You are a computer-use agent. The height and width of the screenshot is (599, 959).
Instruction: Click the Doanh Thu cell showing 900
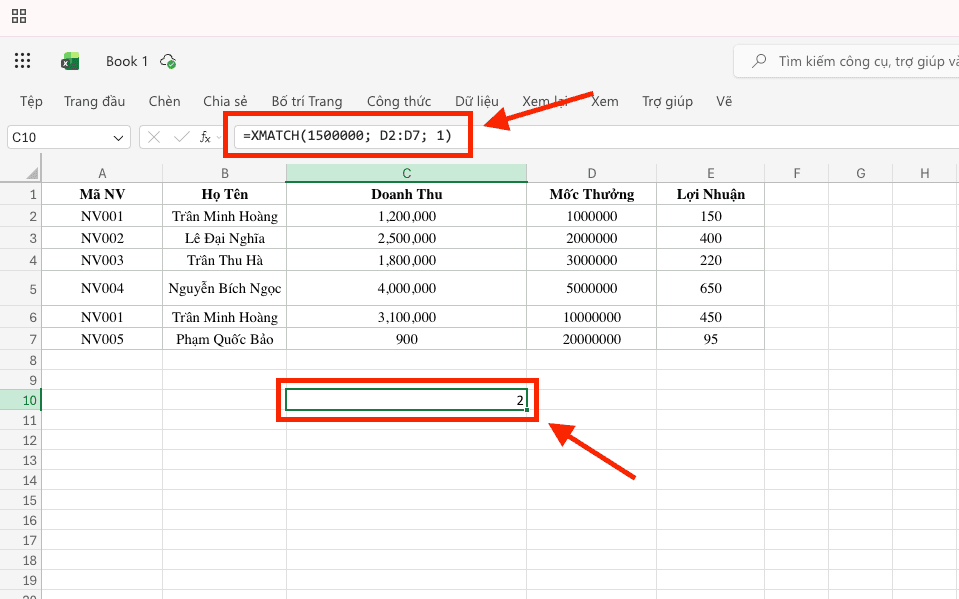406,339
